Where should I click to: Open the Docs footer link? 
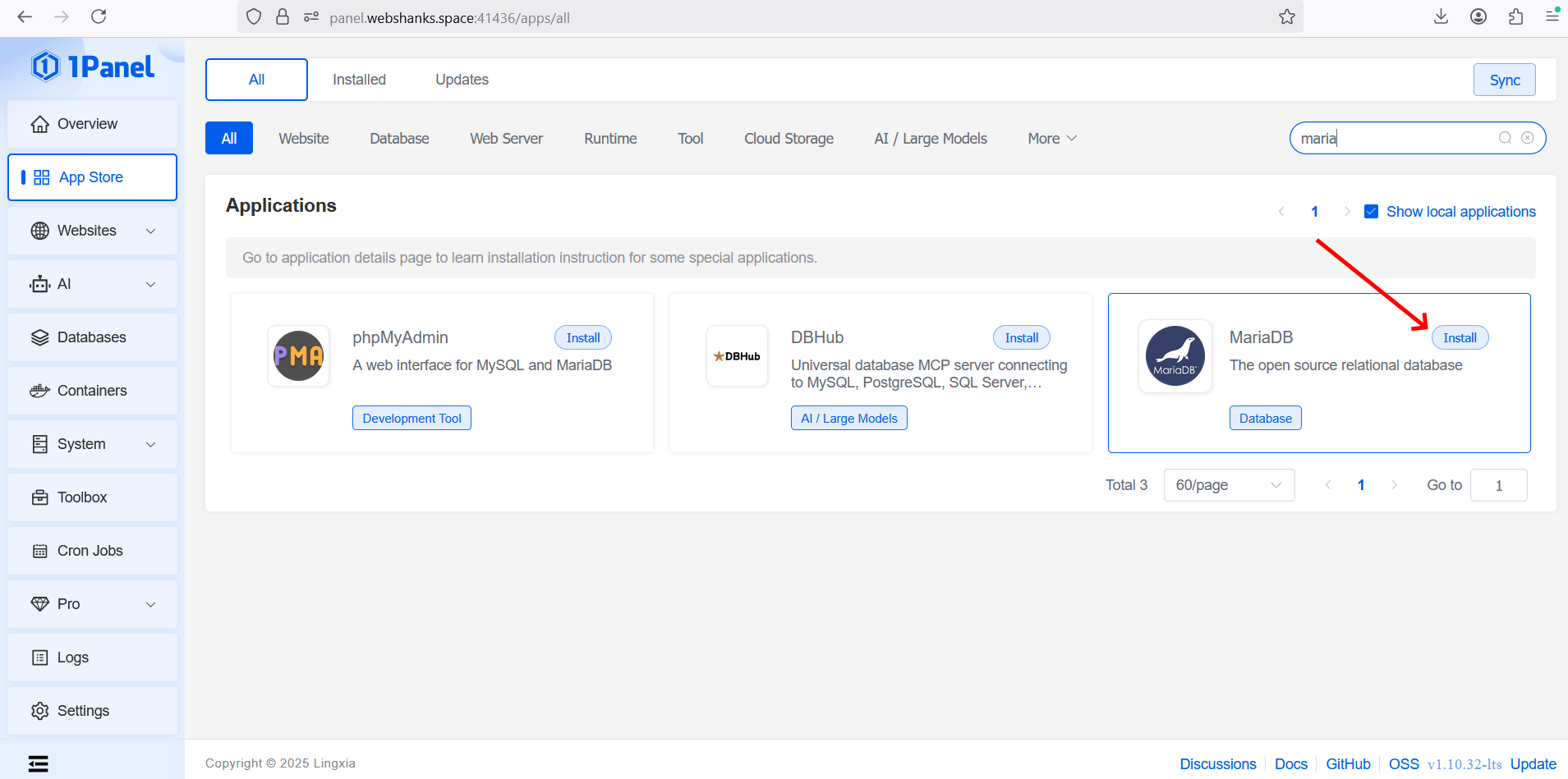(x=1291, y=764)
